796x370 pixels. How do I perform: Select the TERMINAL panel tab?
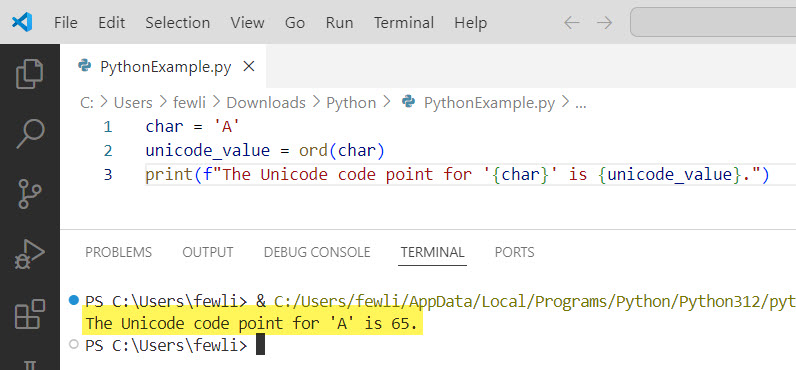tap(433, 252)
